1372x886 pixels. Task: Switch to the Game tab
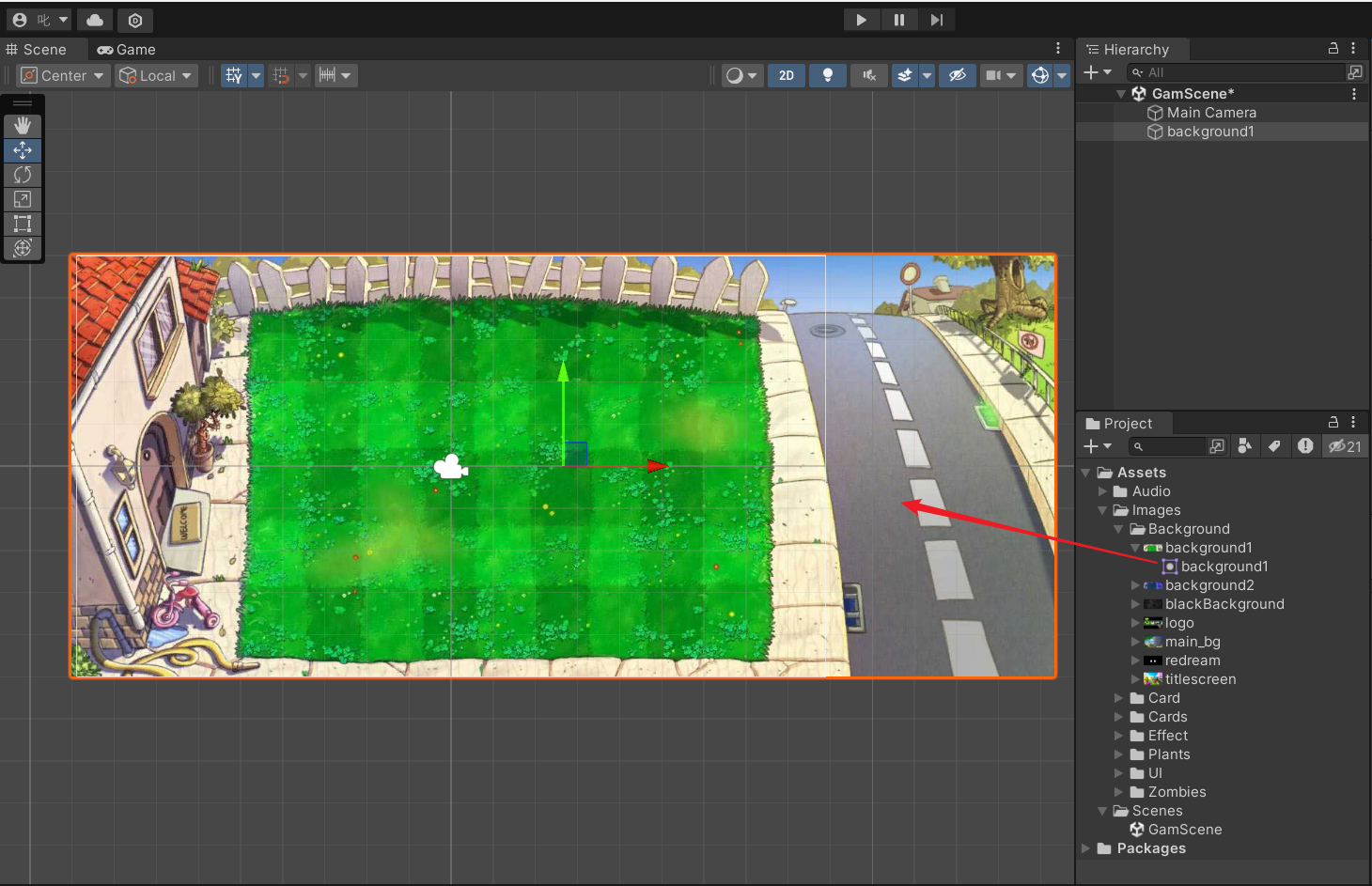click(x=127, y=49)
